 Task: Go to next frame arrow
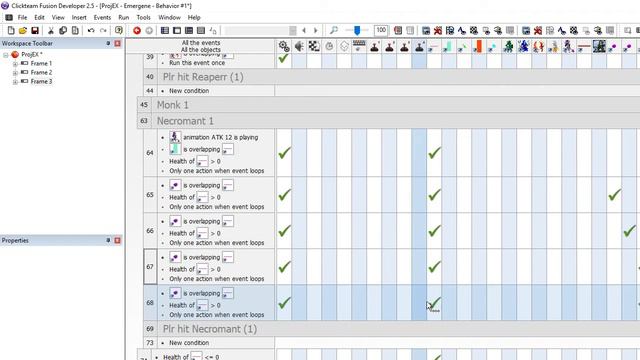tap(316, 31)
